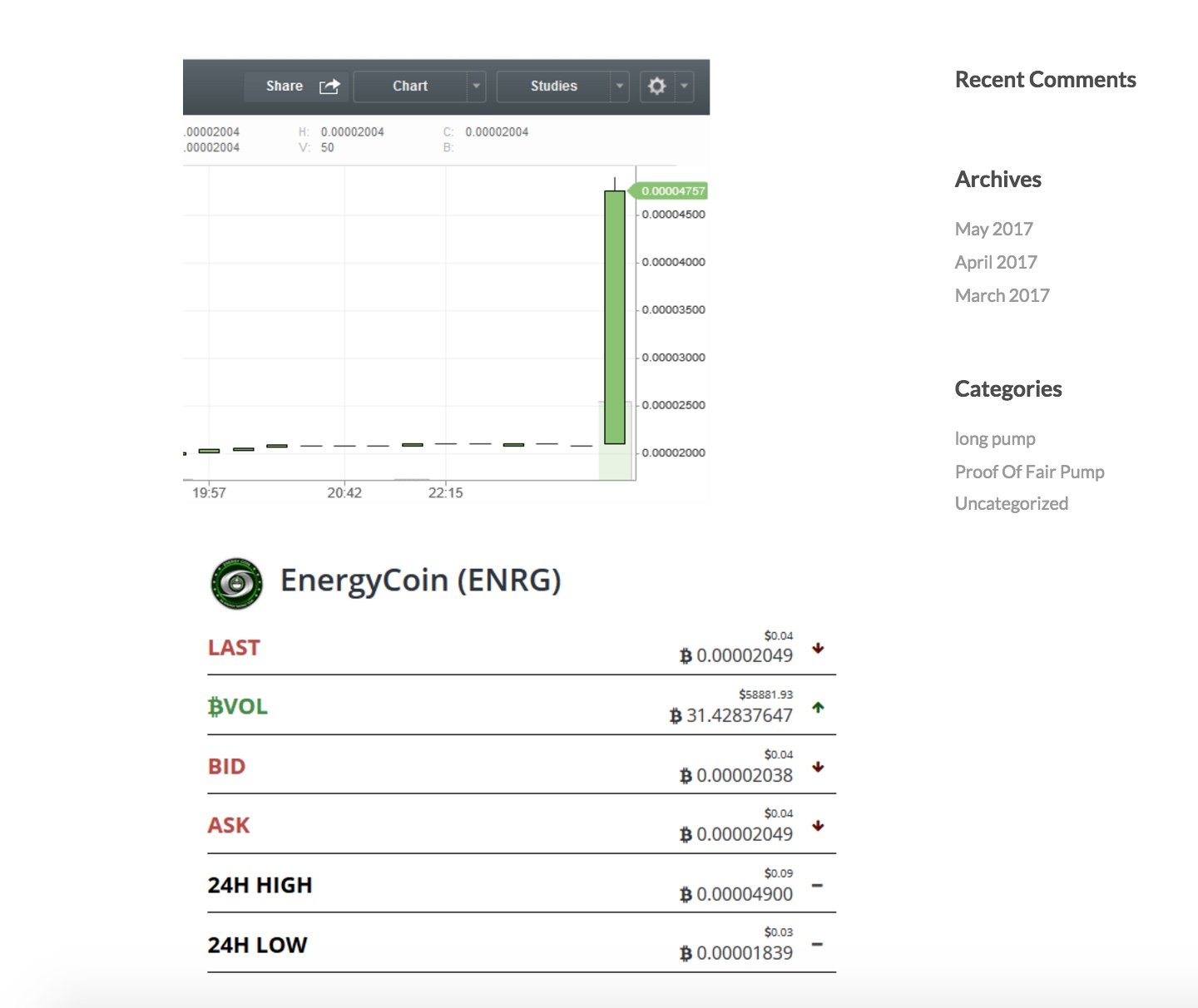Click the 20:42 time axis label

[x=344, y=492]
